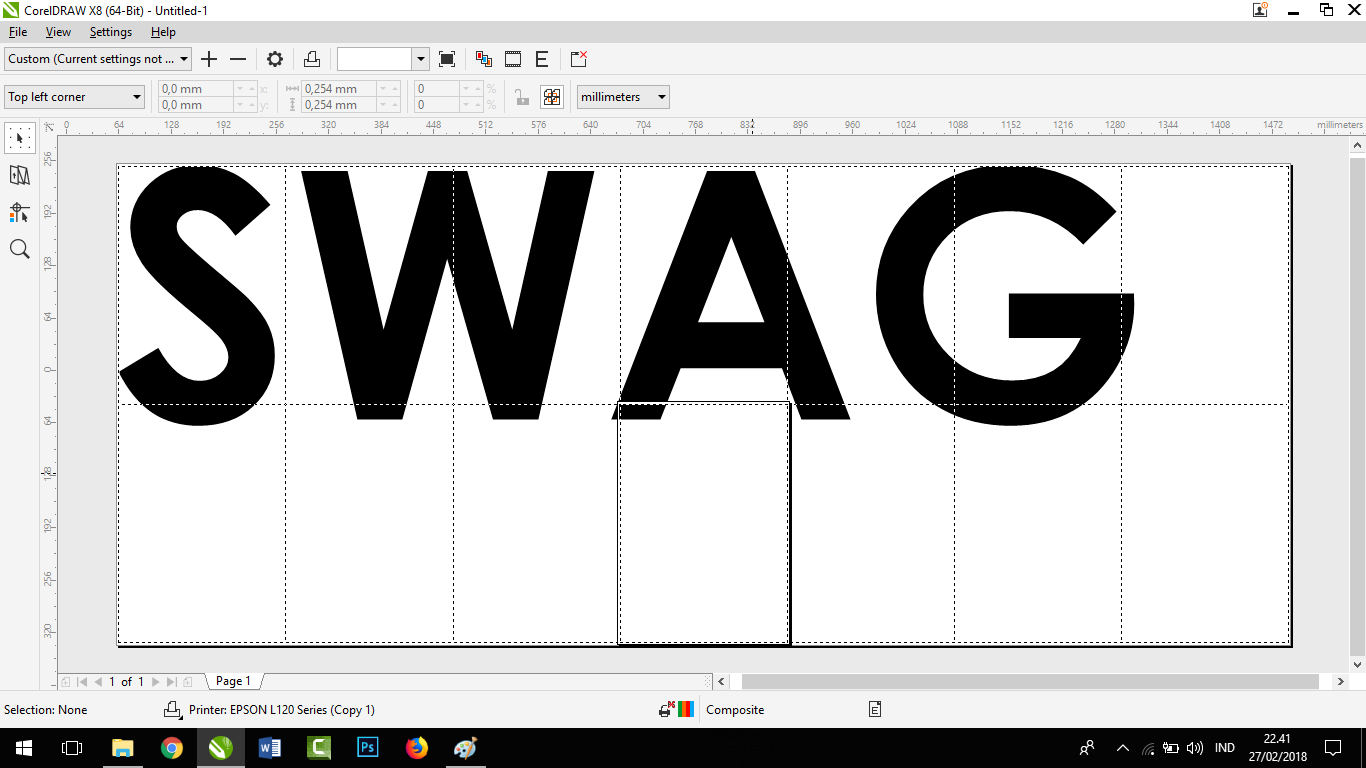1366x768 pixels.
Task: Click the plus icon to save print style
Action: point(209,59)
